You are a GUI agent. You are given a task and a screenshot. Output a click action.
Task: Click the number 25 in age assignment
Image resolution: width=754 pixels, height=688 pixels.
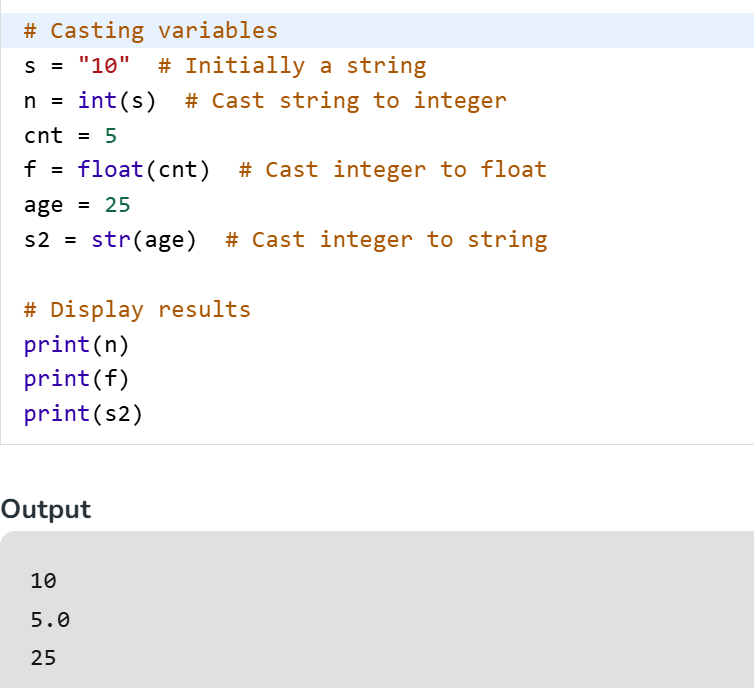pos(118,205)
